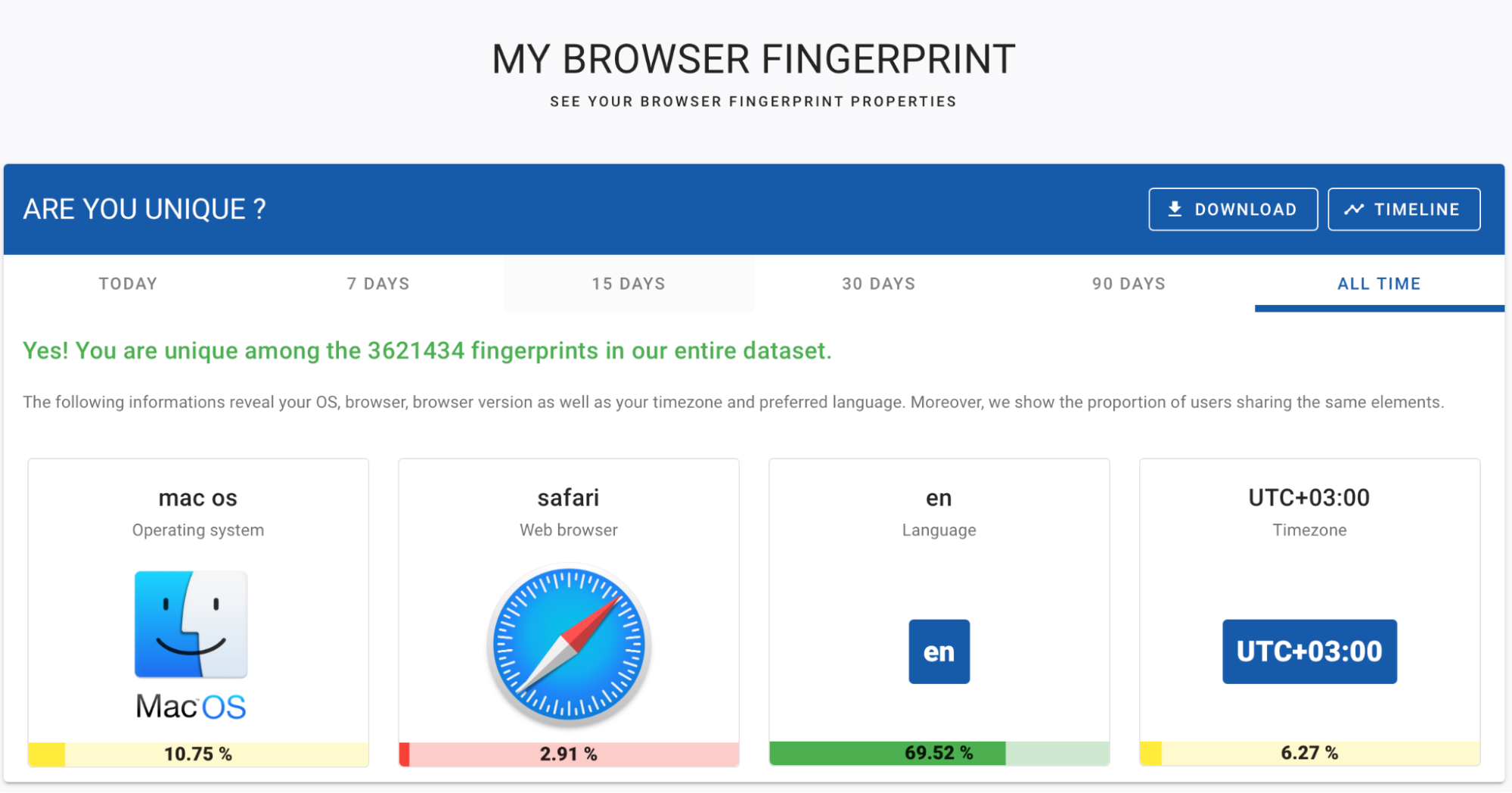The image size is (1512, 793).
Task: Click the MacOS wordmark logo
Action: click(x=191, y=707)
